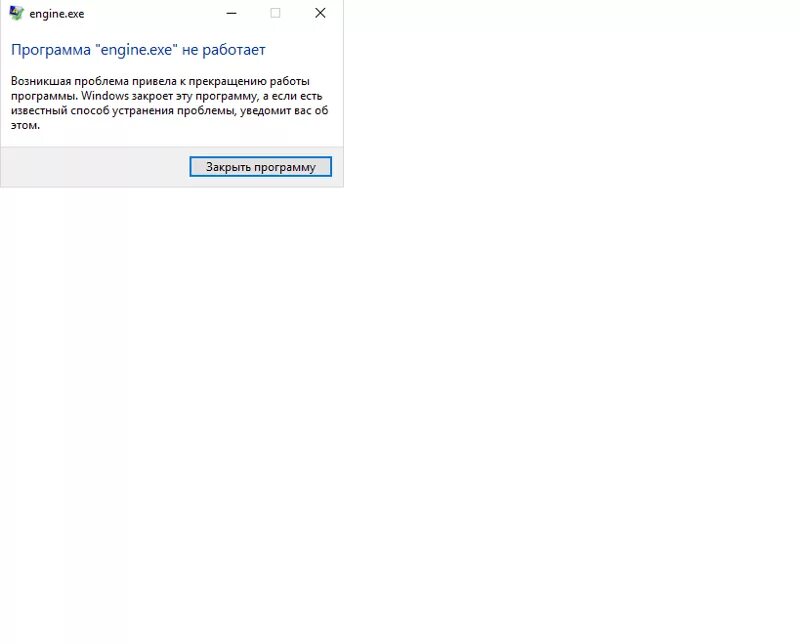Click the "Закрыть программу" button
The height and width of the screenshot is (644, 800).
tap(260, 167)
